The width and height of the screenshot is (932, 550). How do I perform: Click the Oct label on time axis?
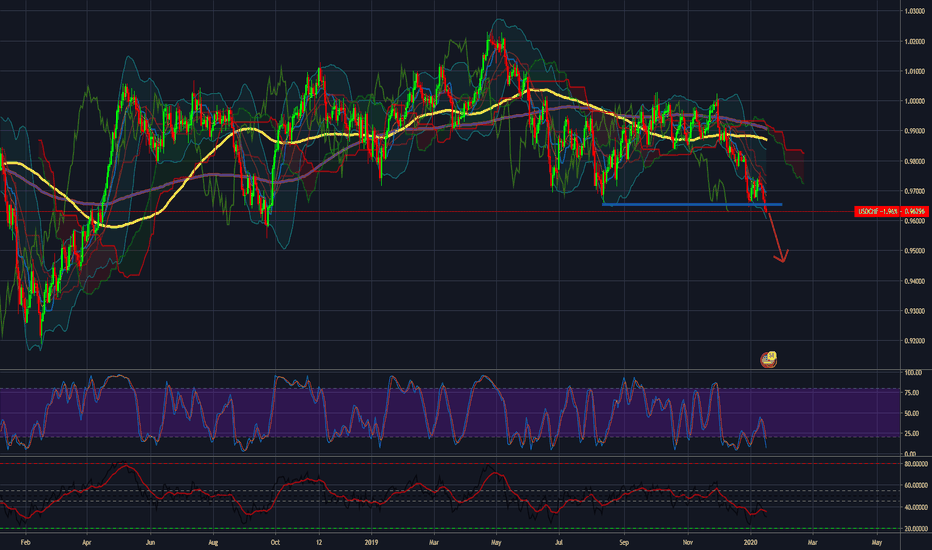[275, 541]
